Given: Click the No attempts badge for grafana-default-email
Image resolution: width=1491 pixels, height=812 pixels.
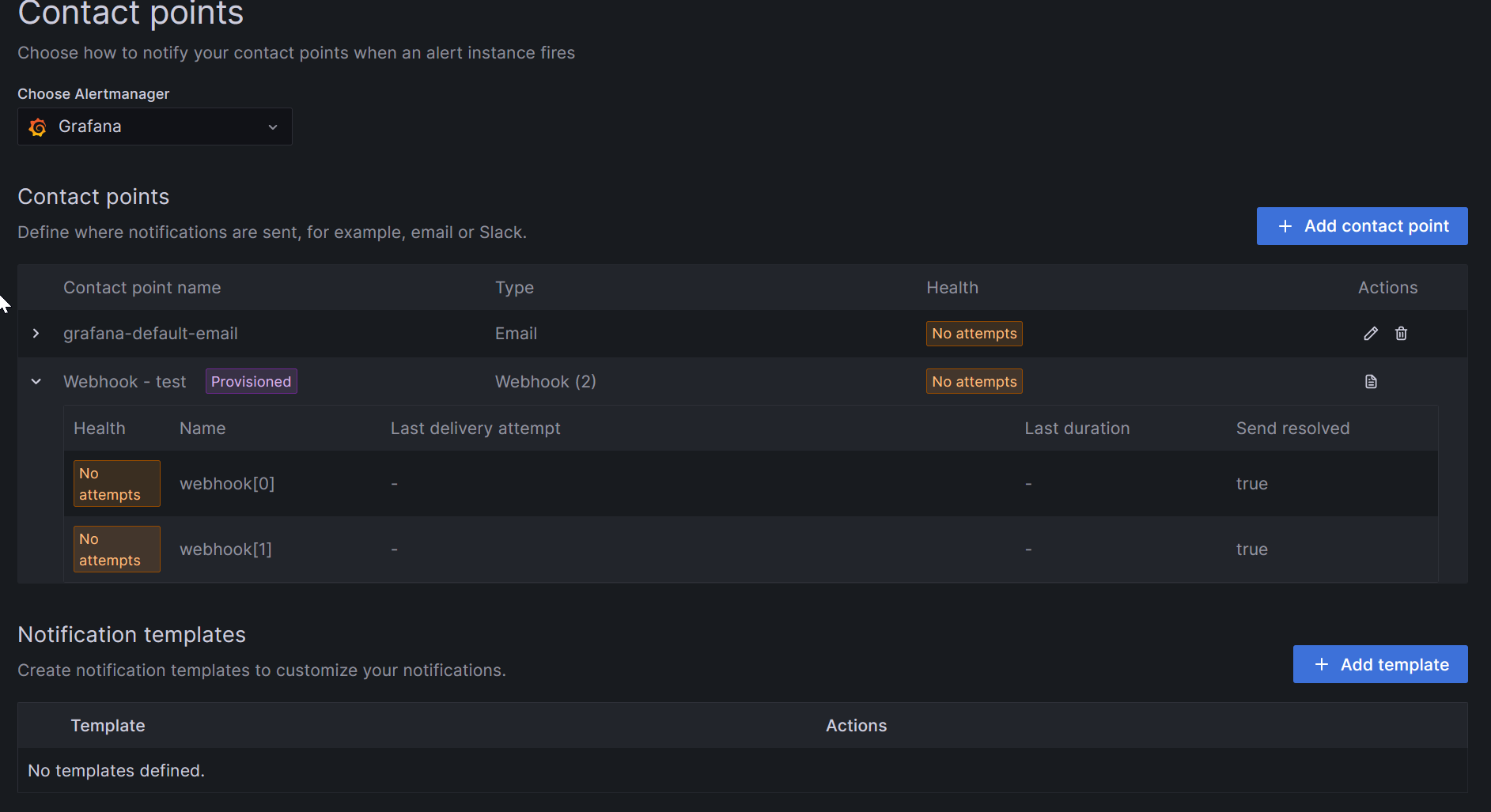Looking at the screenshot, I should pos(974,333).
